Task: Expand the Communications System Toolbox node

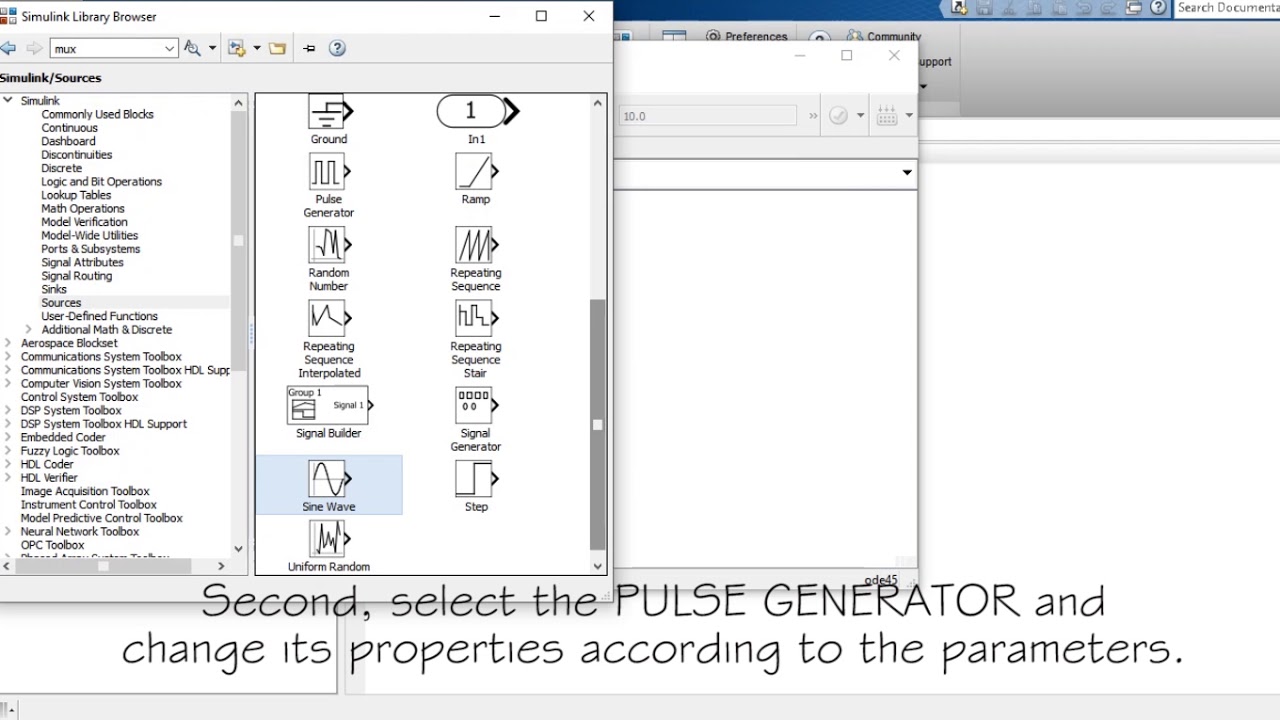Action: [x=8, y=356]
